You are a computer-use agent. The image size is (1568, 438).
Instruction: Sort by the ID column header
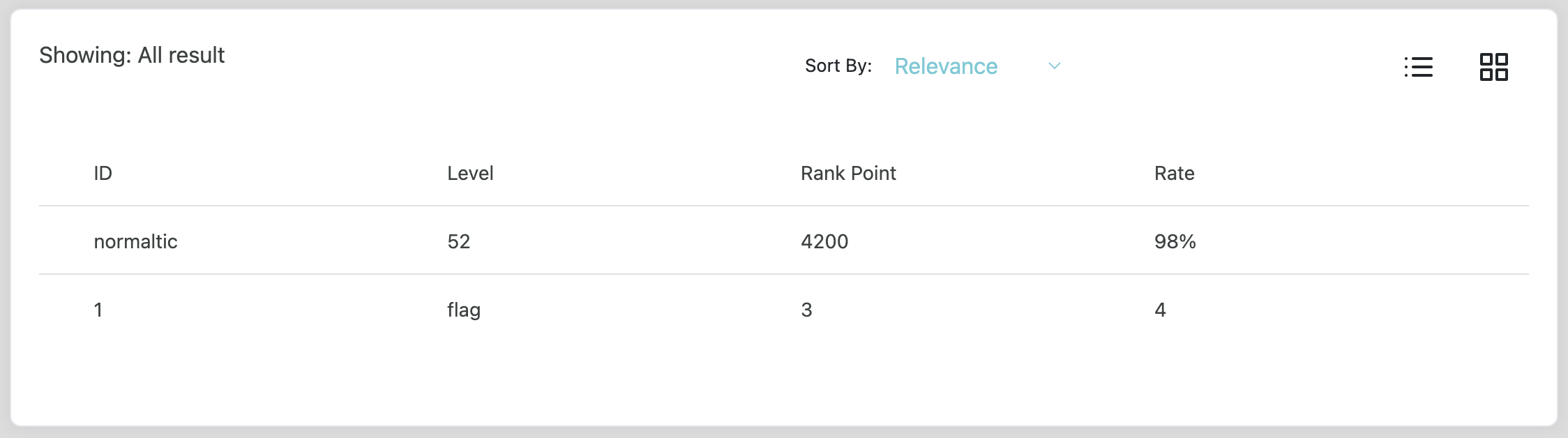pos(103,173)
